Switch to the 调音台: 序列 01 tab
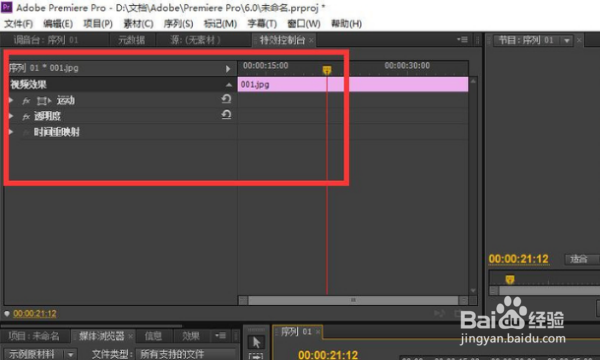Viewport: 600px width, 360px height. 46,40
